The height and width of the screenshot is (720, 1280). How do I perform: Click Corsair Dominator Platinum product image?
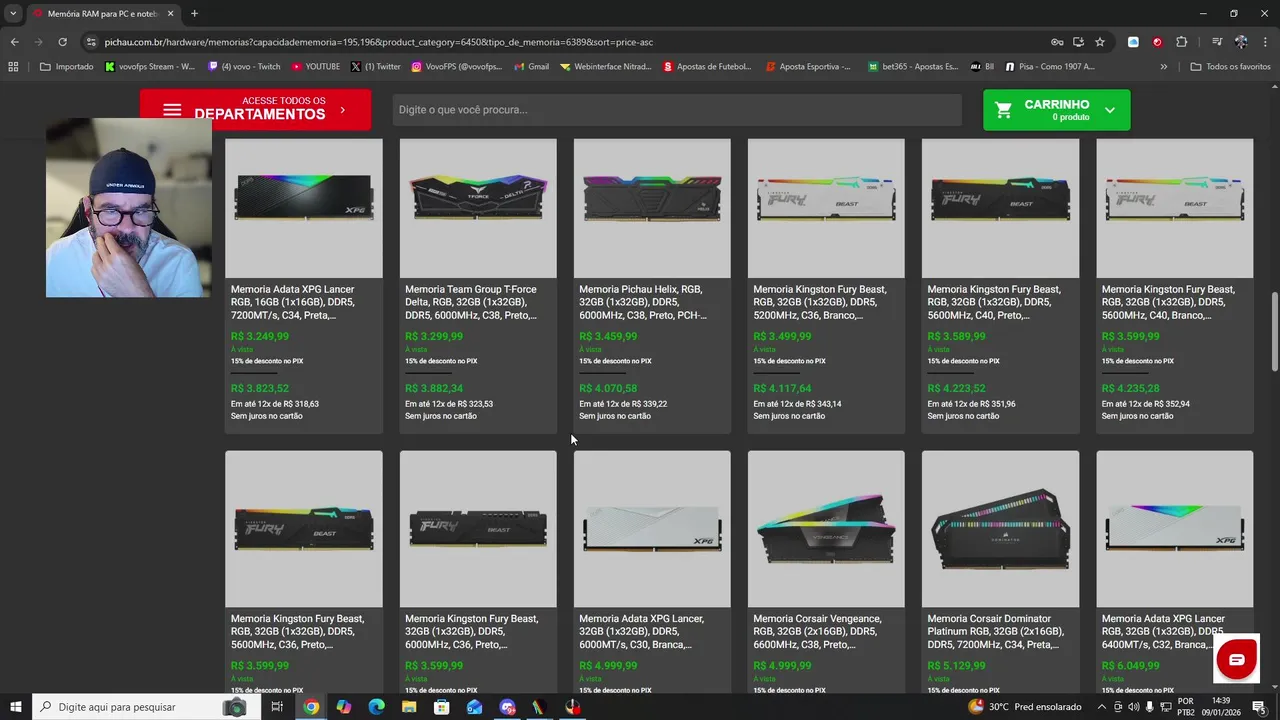point(1000,529)
